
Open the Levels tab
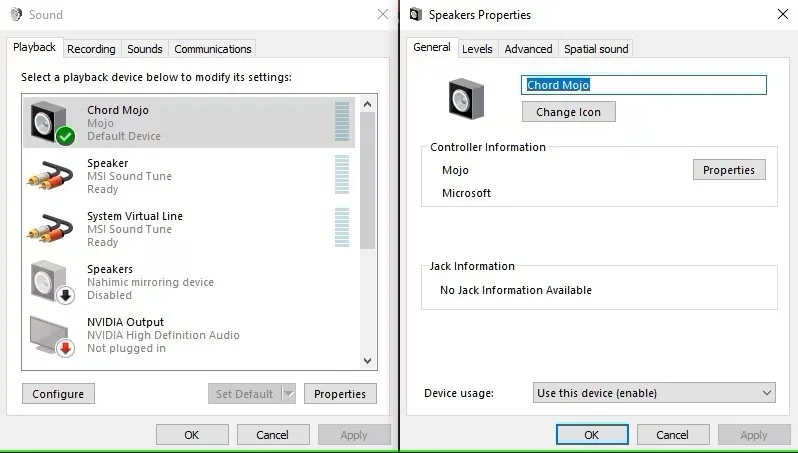pos(477,49)
